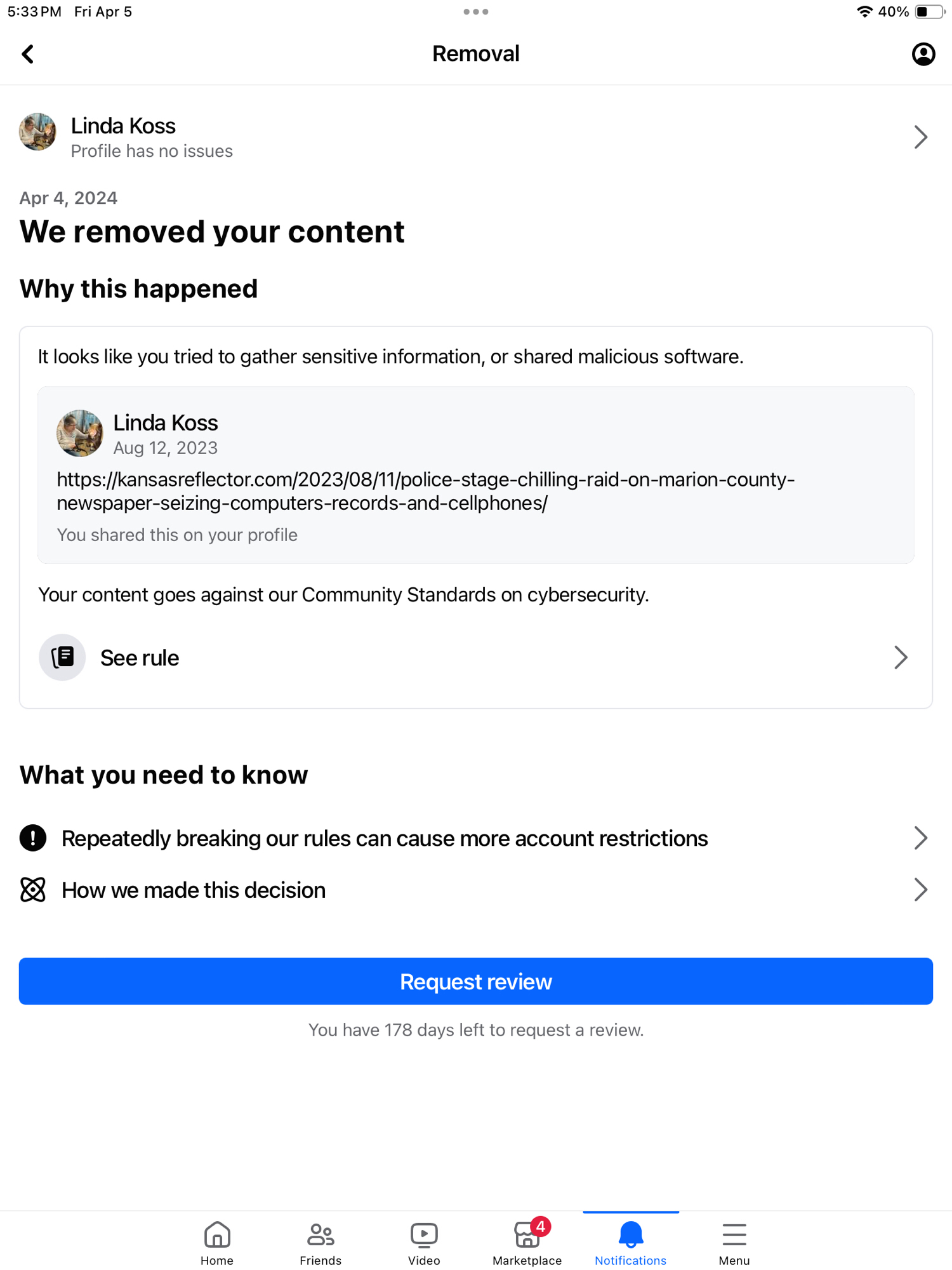Tap the three-dot multitasking indicator
952x1270 pixels.
(x=475, y=11)
